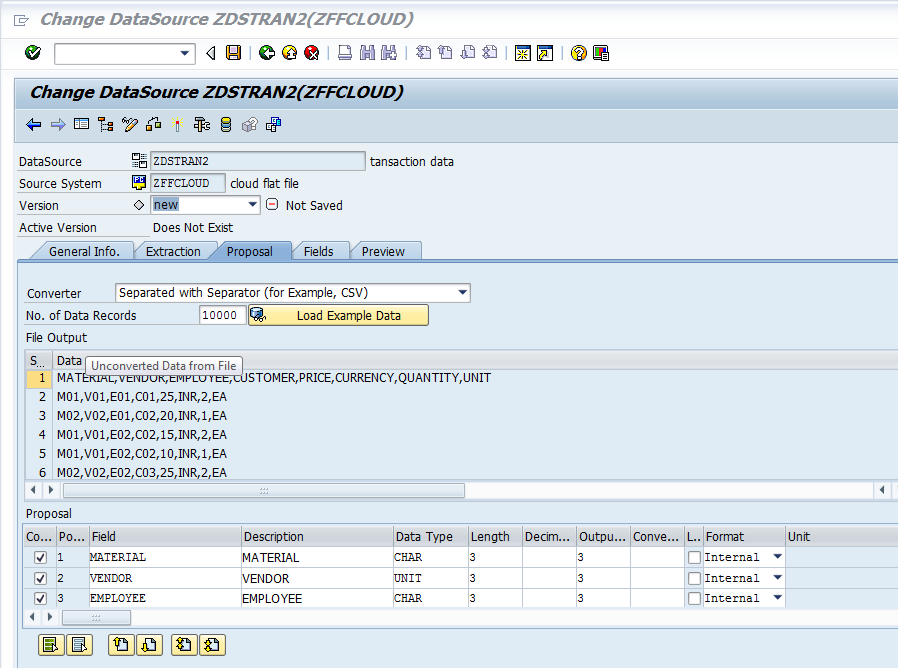
Task: Save the DataSource using the Save icon
Action: click(x=233, y=52)
